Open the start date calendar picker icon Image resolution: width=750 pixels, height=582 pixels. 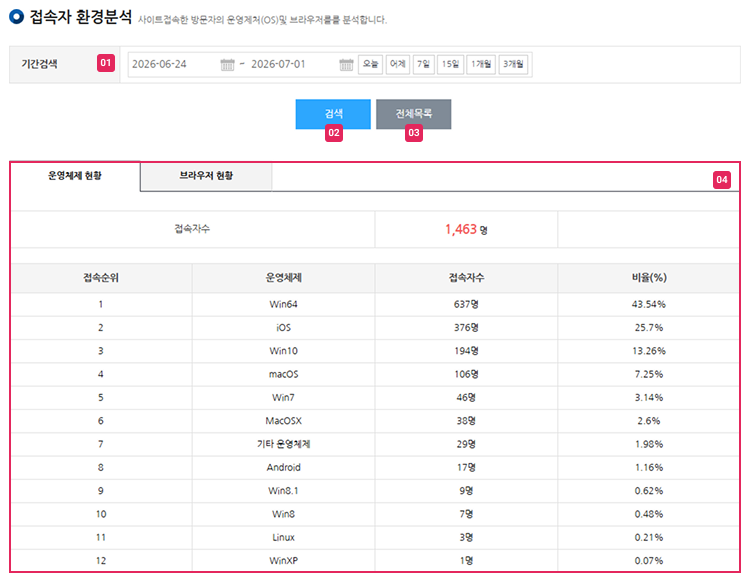227,65
